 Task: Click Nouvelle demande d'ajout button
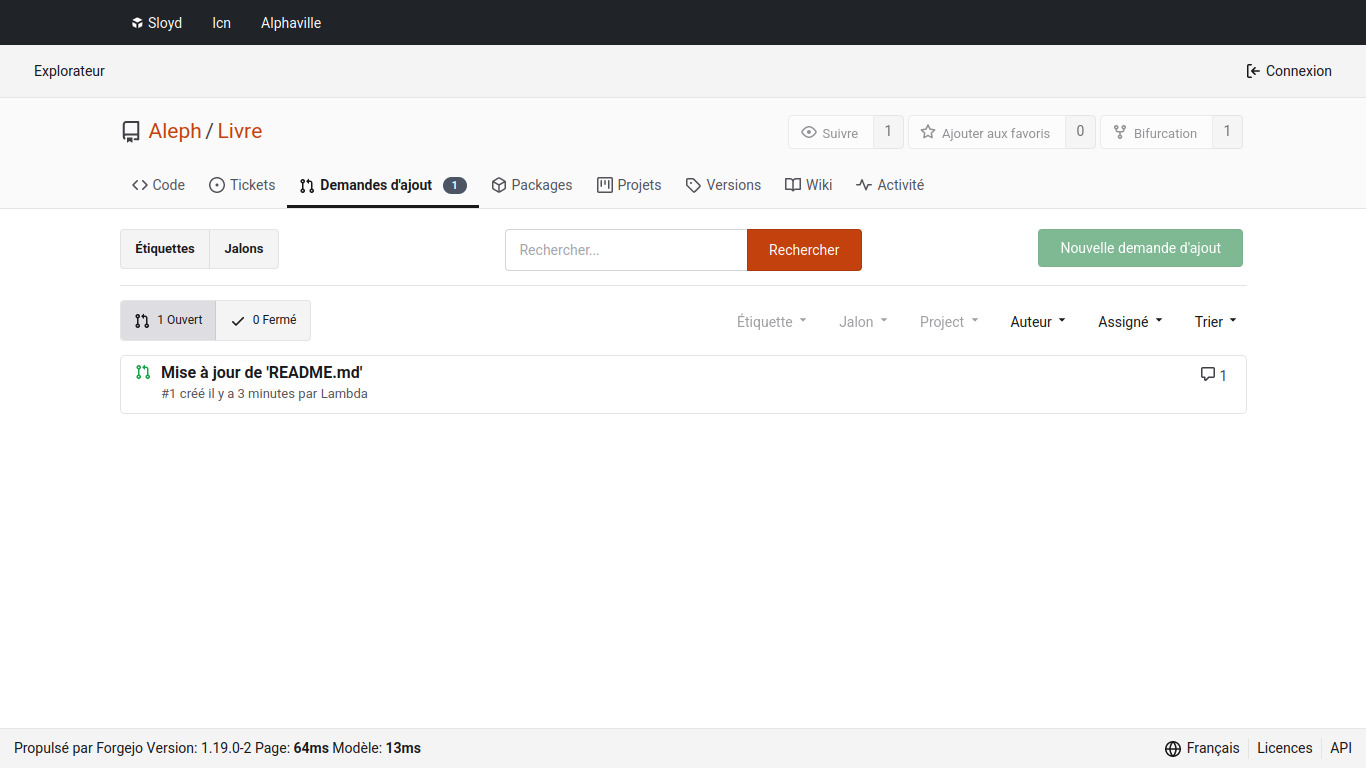pyautogui.click(x=1140, y=248)
